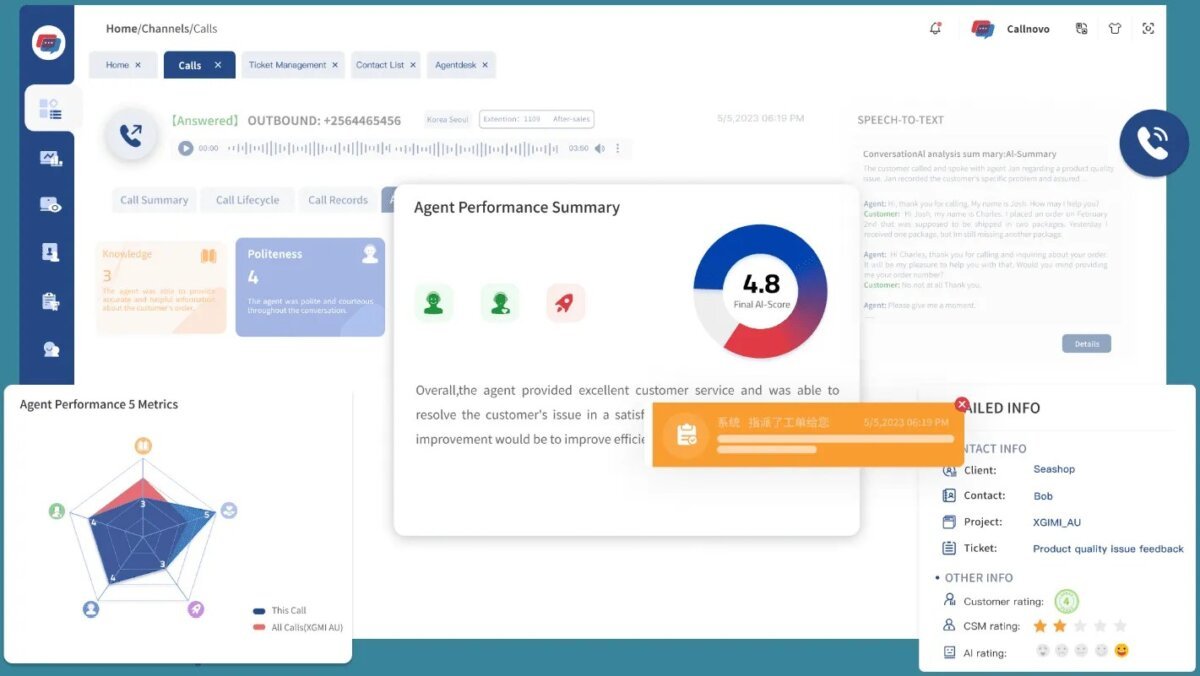Click the fullscreen focus icon in header

click(x=1148, y=29)
